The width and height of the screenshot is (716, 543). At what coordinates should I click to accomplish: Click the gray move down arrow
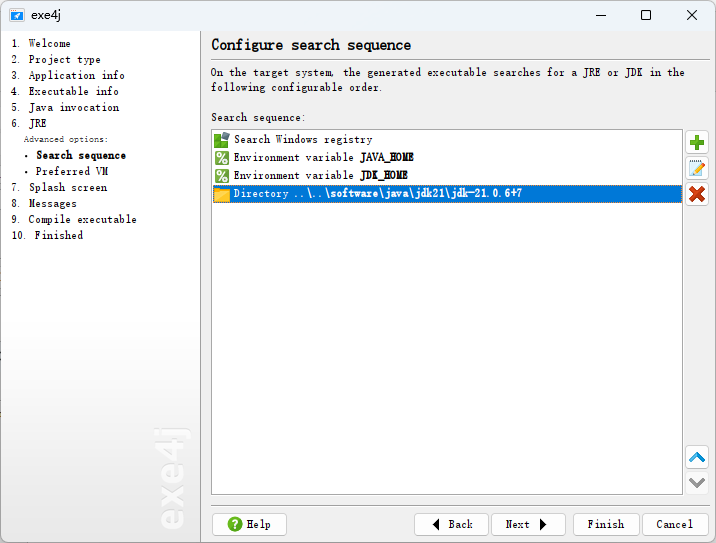pyautogui.click(x=697, y=483)
